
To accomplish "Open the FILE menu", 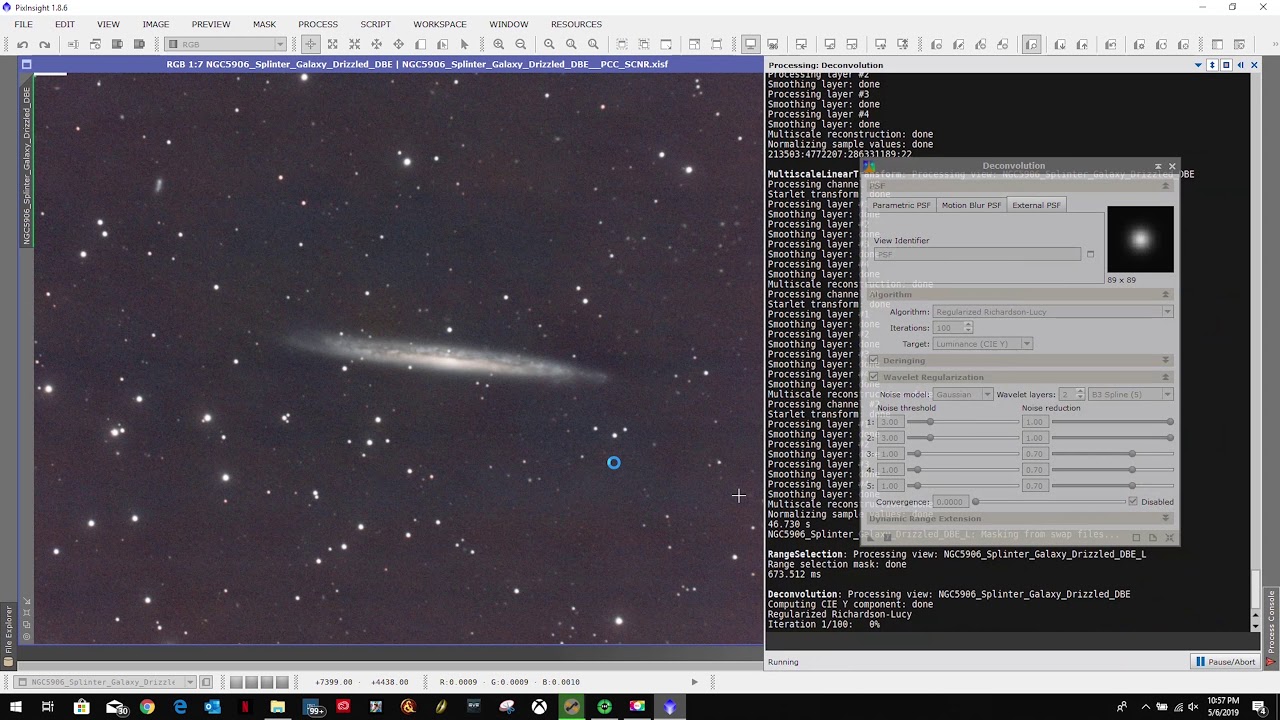I will [x=23, y=24].
